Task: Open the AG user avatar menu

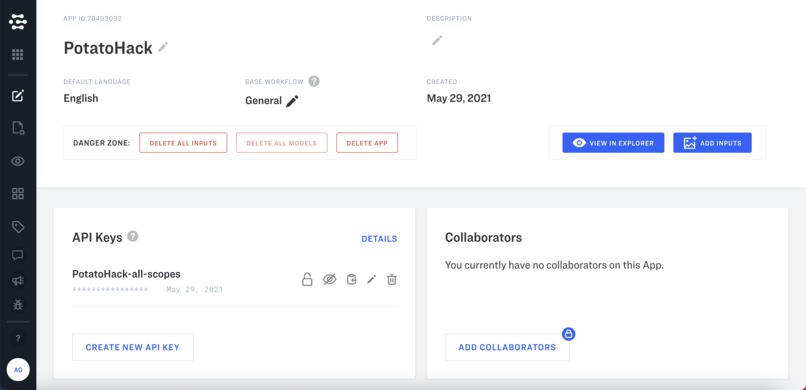Action: (18, 369)
